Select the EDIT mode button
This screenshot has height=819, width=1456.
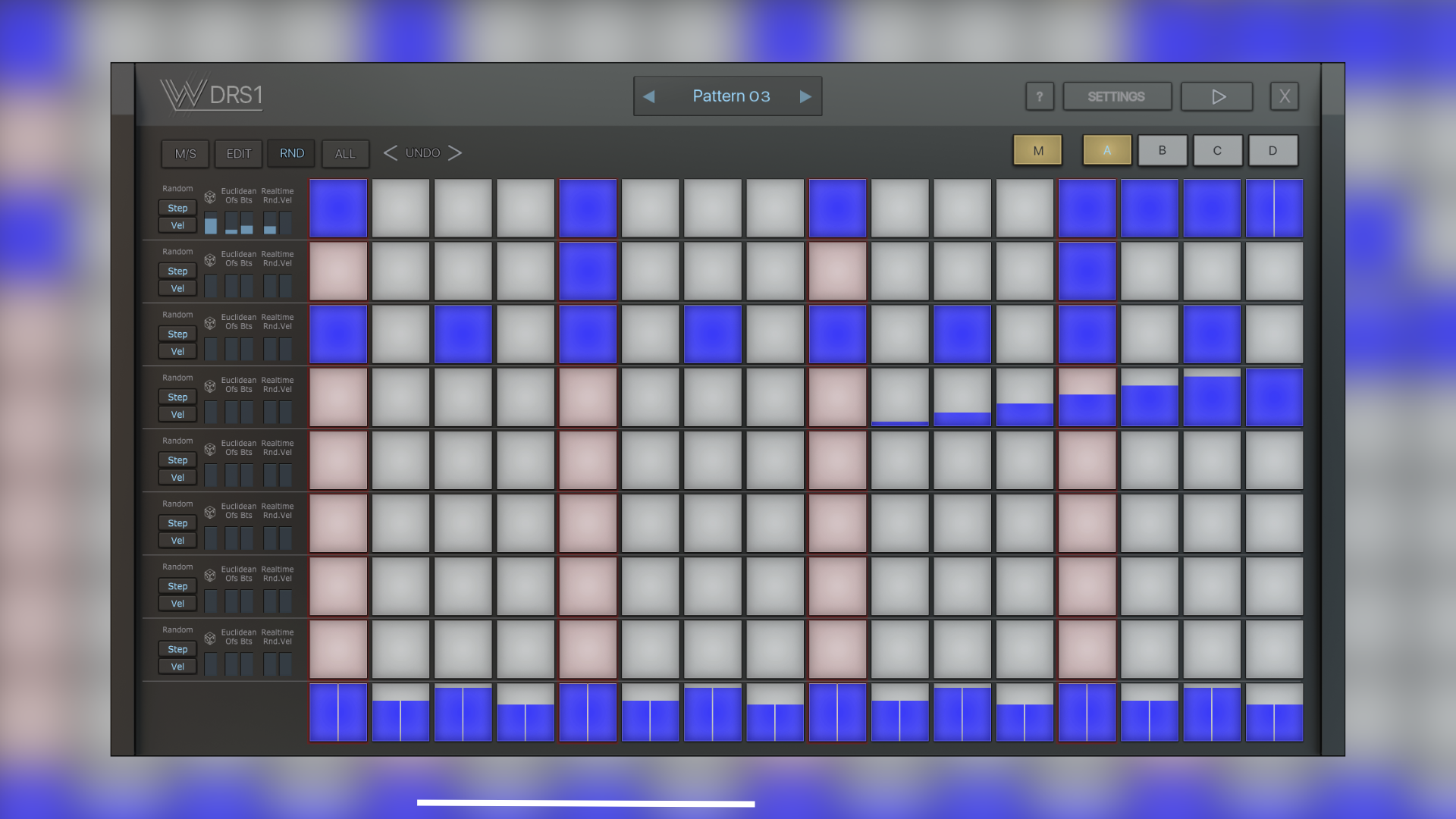pyautogui.click(x=239, y=153)
